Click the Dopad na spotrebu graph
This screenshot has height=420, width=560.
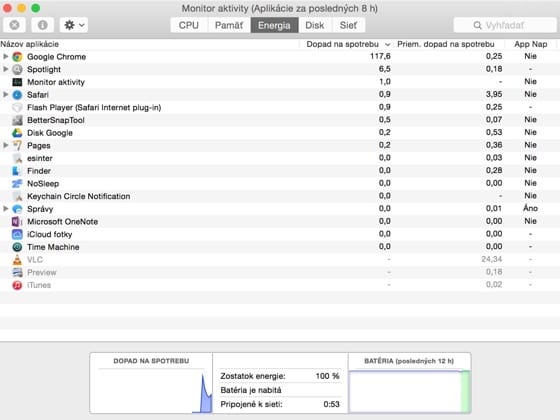click(151, 391)
